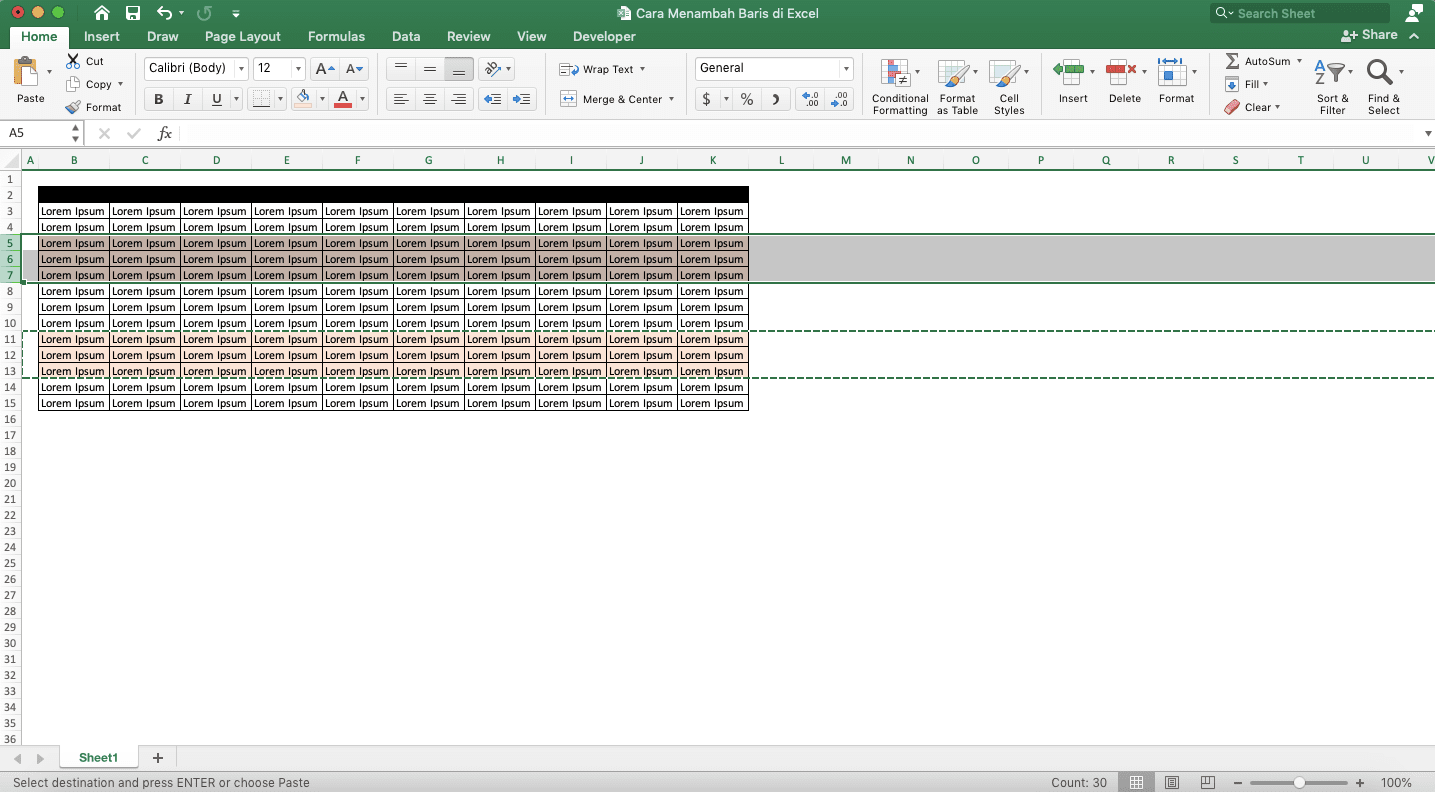Screen dimensions: 1435x792
Task: Open Cell Styles gallery
Action: pyautogui.click(x=1008, y=86)
